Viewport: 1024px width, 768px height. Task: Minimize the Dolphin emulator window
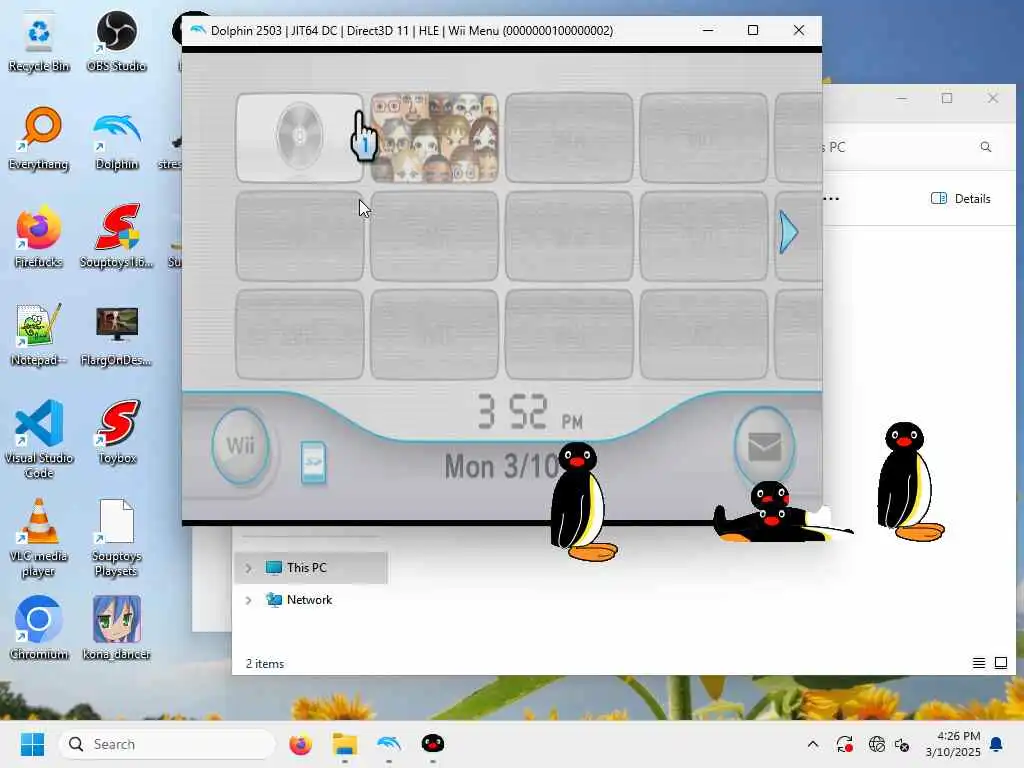(708, 30)
